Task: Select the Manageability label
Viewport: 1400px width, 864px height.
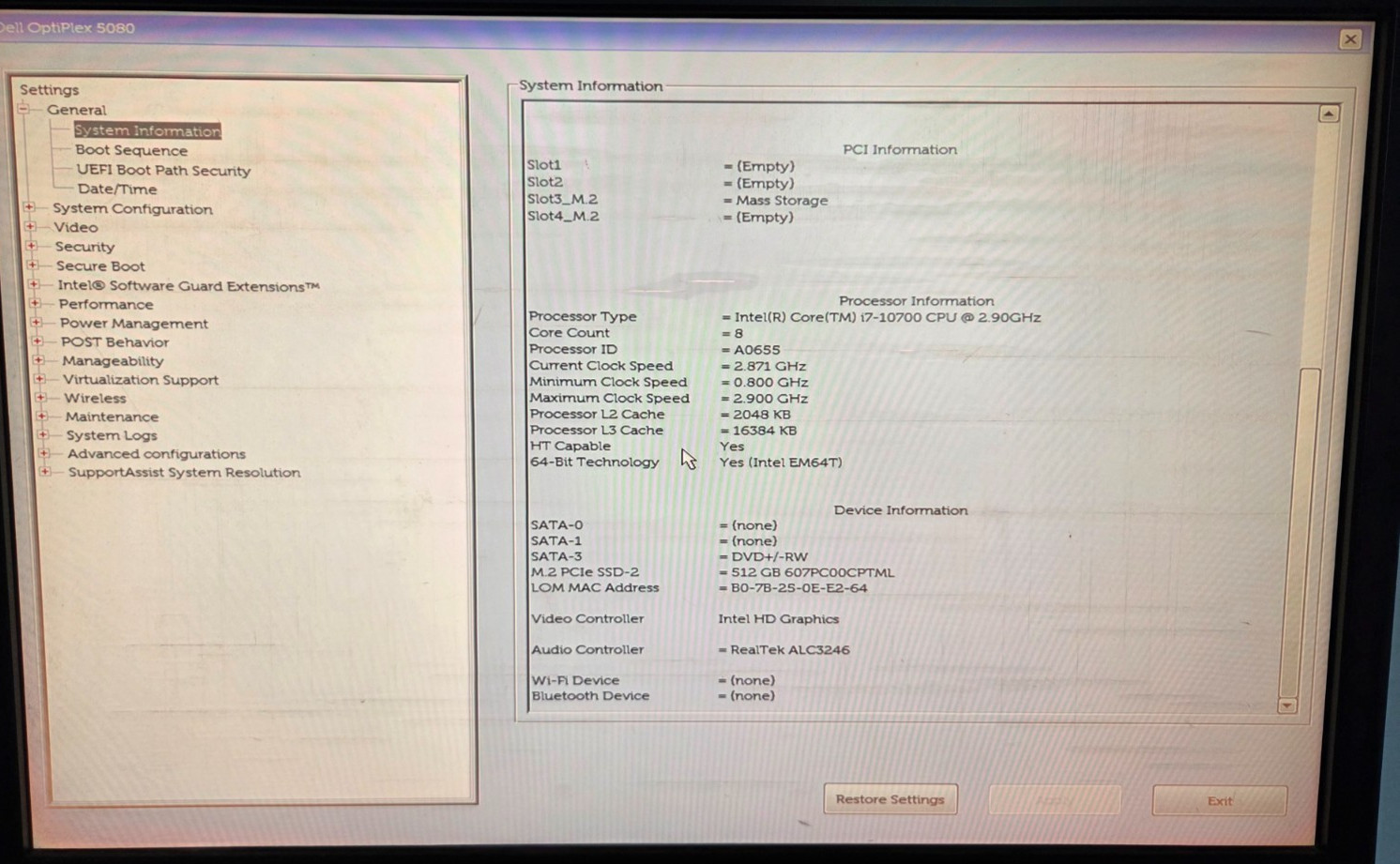Action: coord(113,361)
